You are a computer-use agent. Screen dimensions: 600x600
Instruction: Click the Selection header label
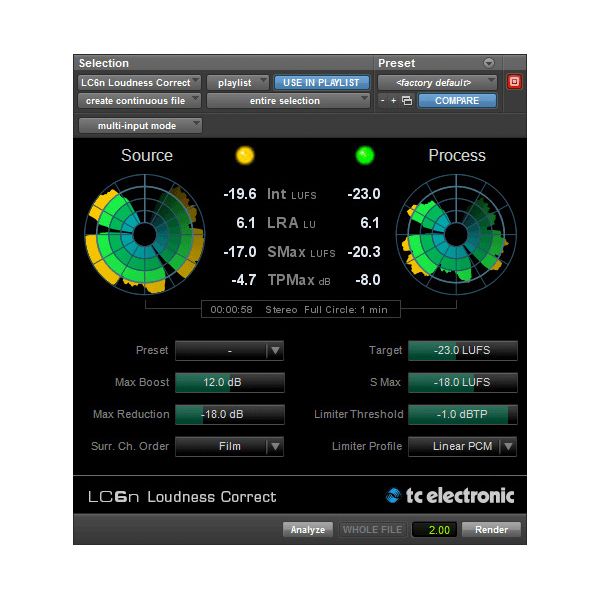point(104,63)
